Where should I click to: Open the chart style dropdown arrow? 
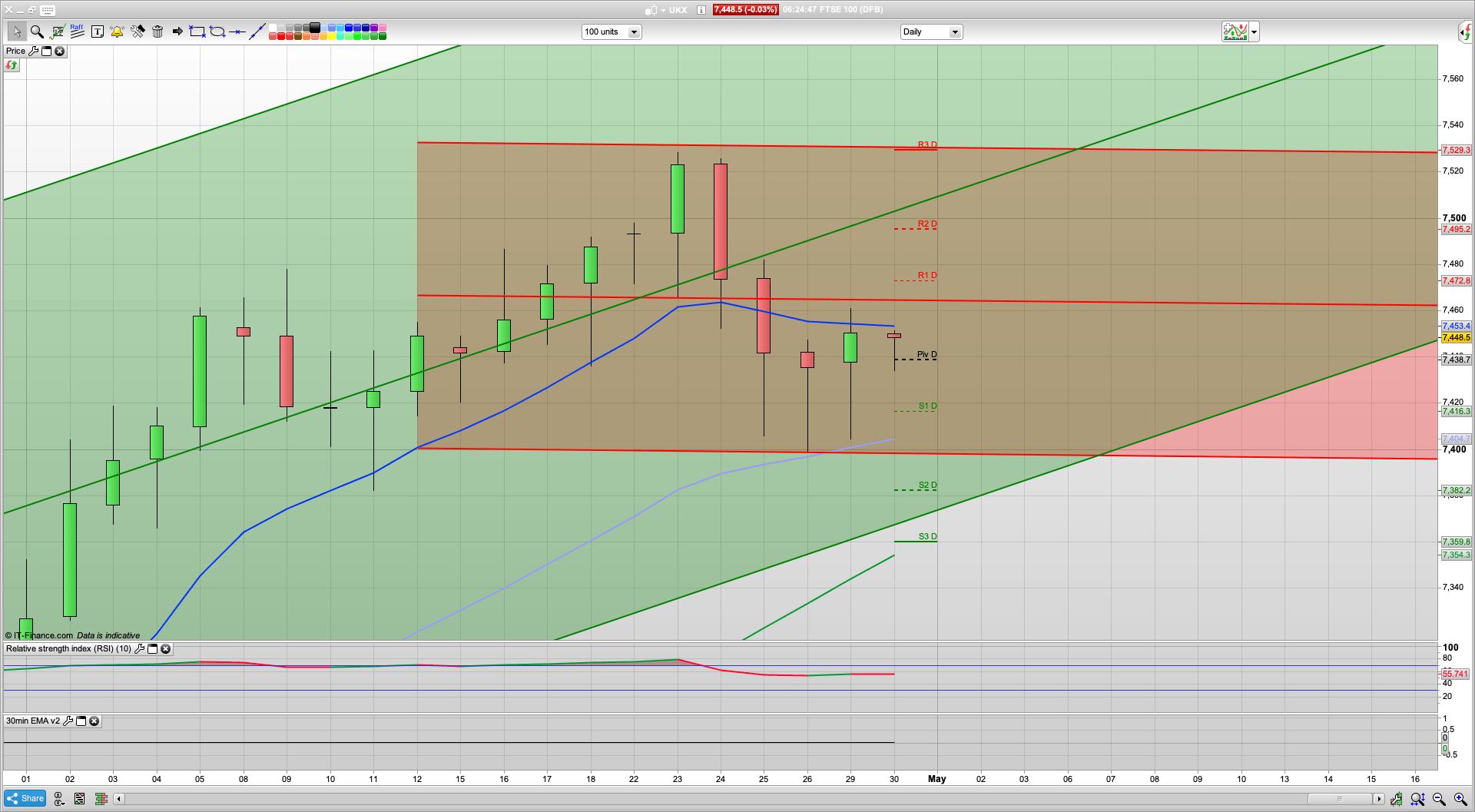[1254, 32]
